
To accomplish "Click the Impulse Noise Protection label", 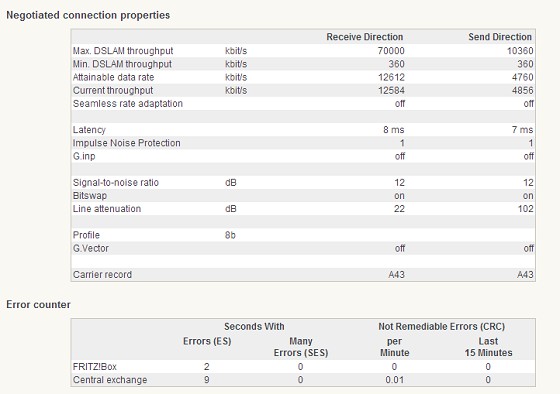I will (x=126, y=143).
